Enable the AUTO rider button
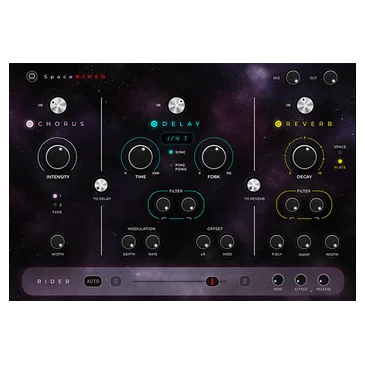 tap(93, 281)
